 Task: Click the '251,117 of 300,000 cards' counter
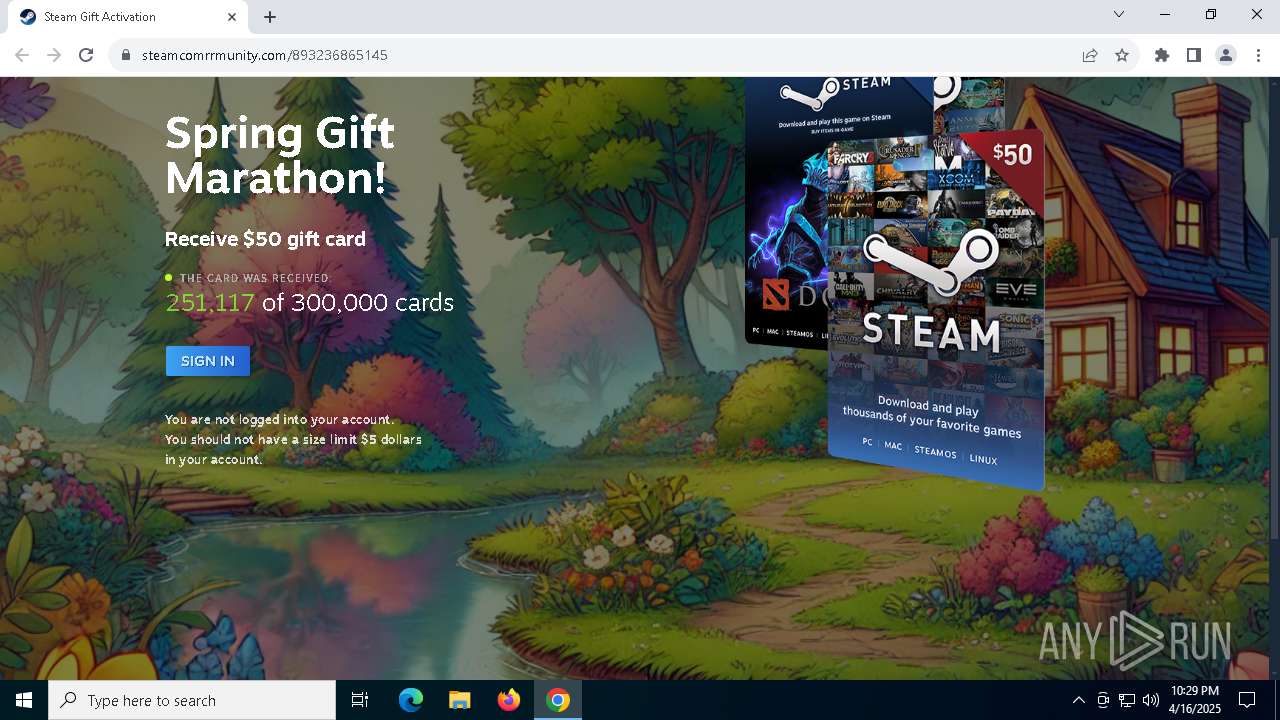(309, 302)
